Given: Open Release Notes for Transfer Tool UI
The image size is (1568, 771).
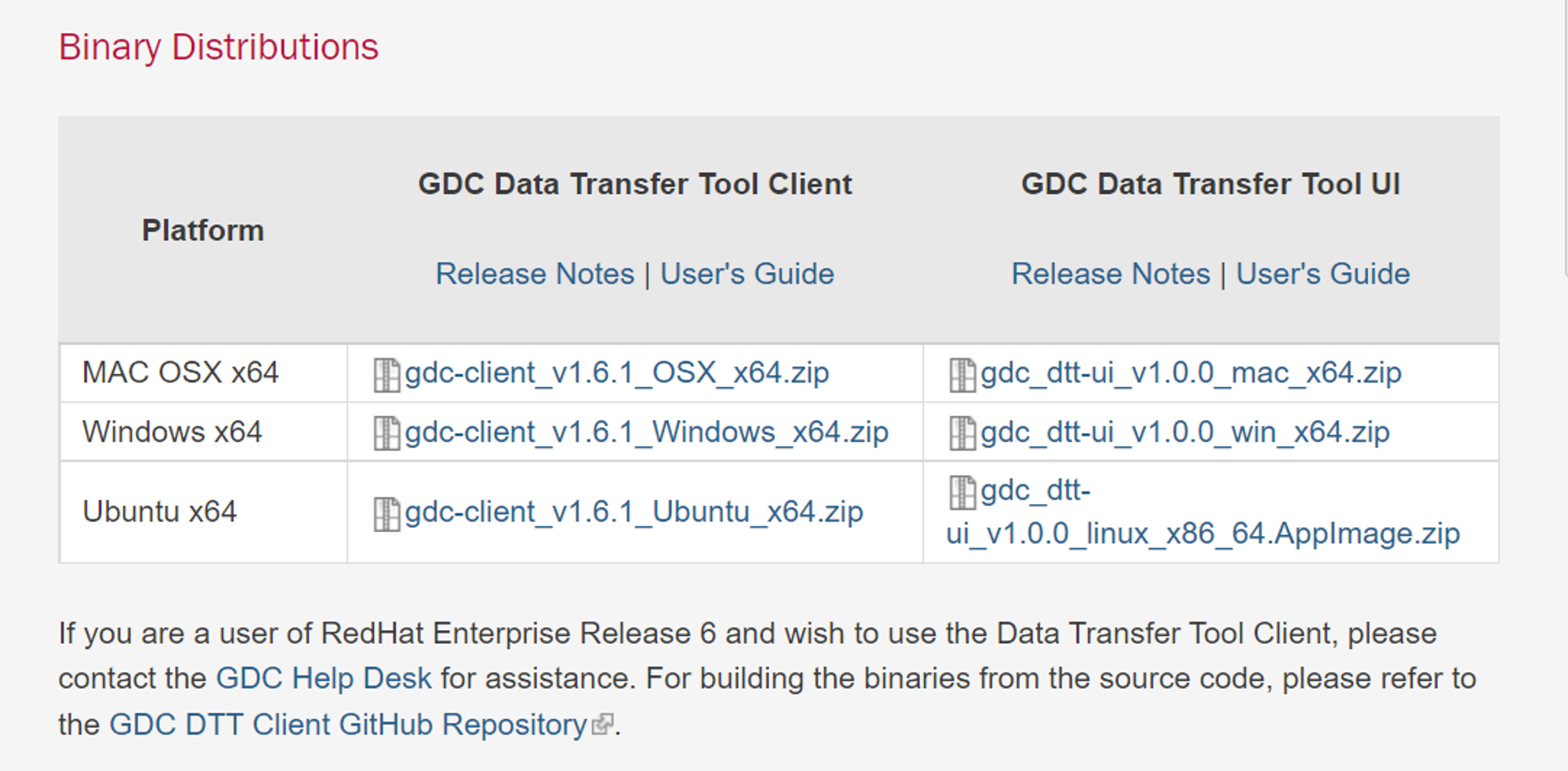Looking at the screenshot, I should (1111, 274).
